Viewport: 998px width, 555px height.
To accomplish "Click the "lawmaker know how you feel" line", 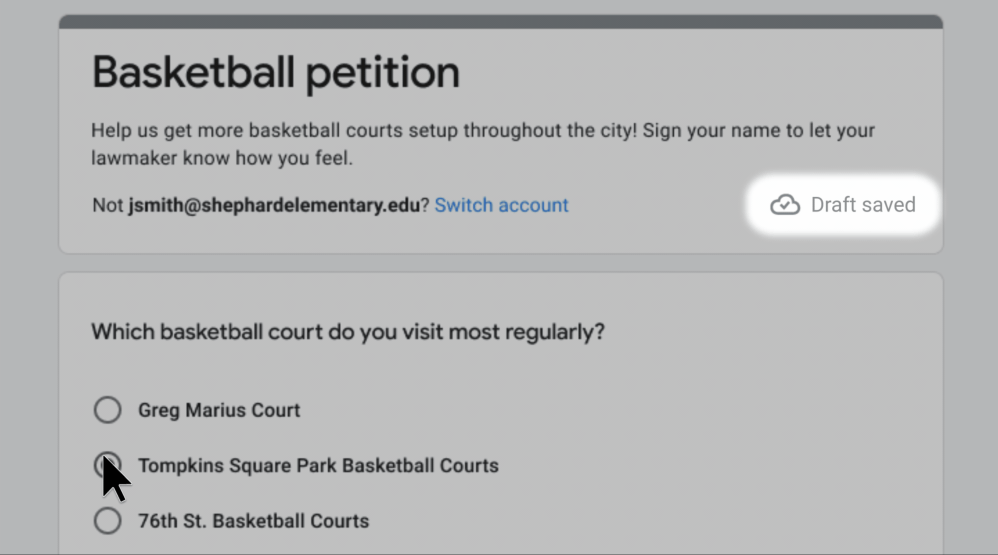I will pyautogui.click(x=222, y=158).
